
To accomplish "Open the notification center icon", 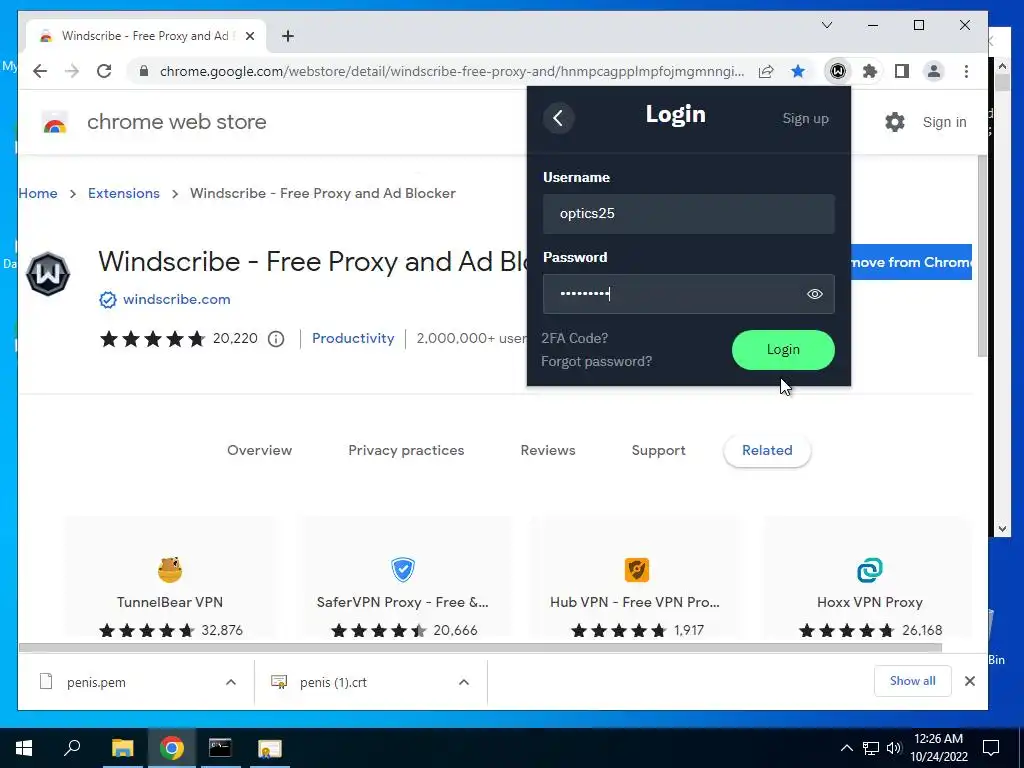I will (991, 748).
